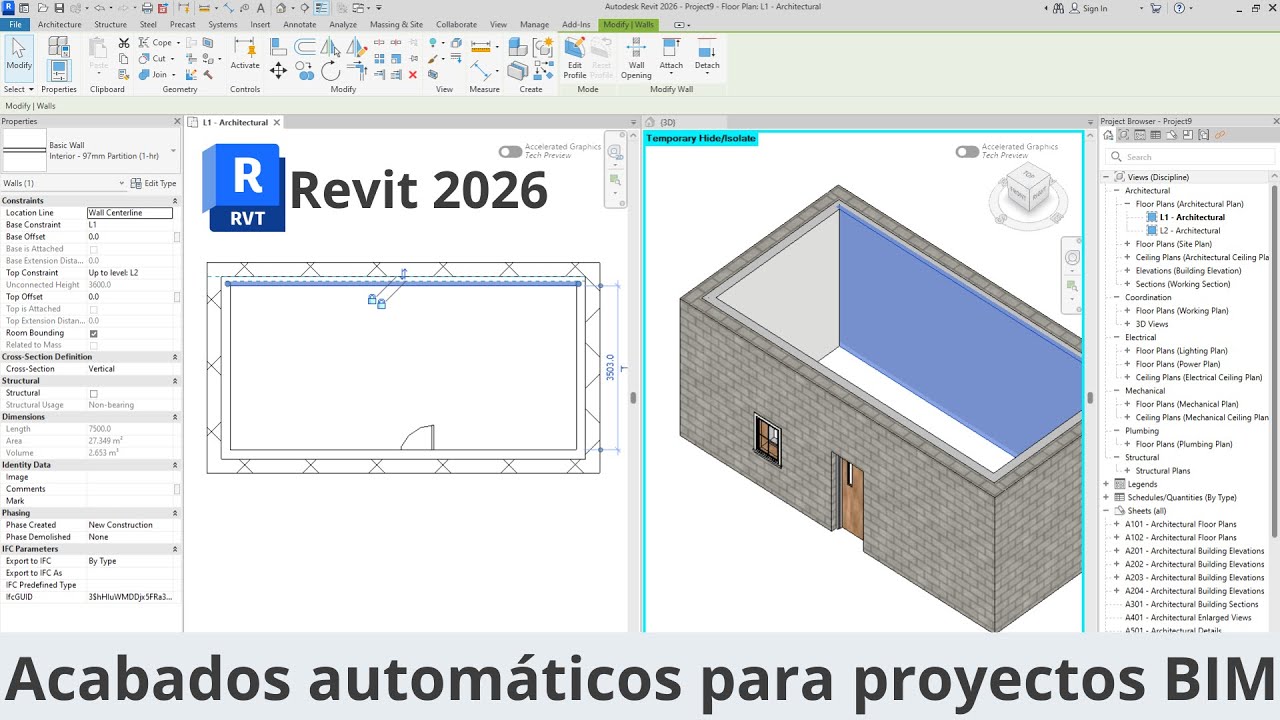Screen dimensions: 1280x720
Task: Click the Top Constraint value Up to level: L2
Action: point(130,273)
